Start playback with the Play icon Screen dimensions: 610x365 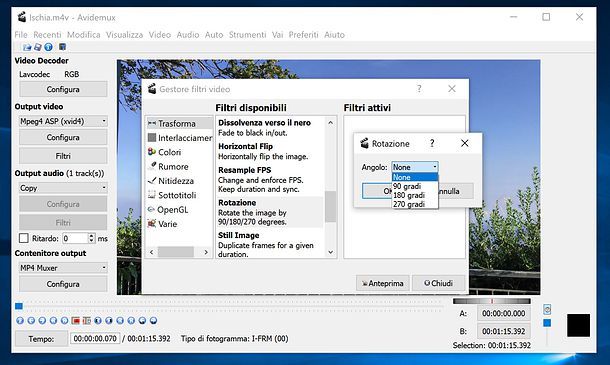pyautogui.click(x=20, y=321)
